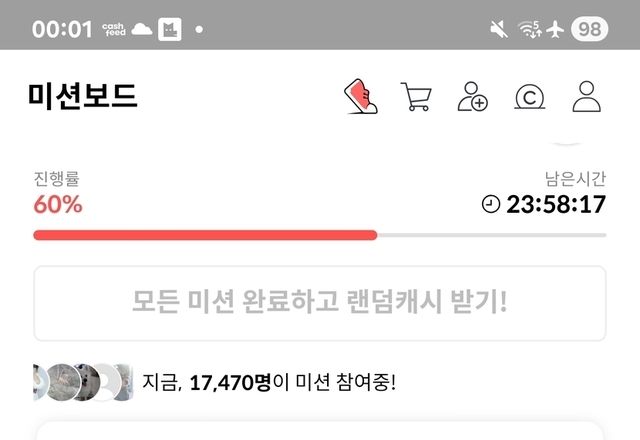Image resolution: width=640 pixels, height=440 pixels.
Task: Tap the 17,470명 participants text
Action: (230, 383)
